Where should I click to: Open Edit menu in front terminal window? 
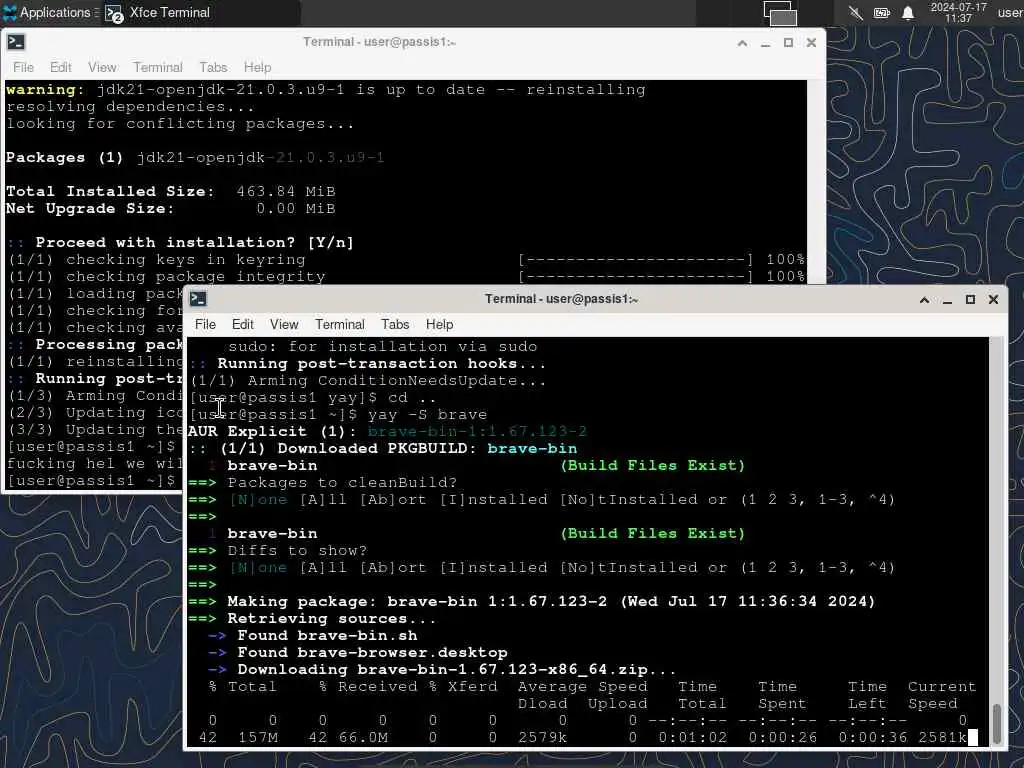click(x=242, y=325)
